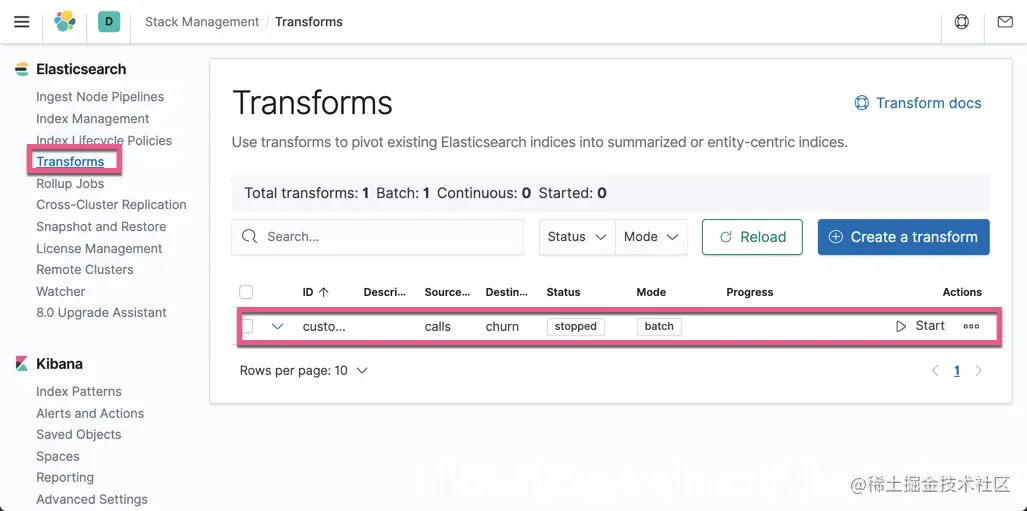Open the hamburger navigation menu
The image size is (1027, 511).
click(21, 21)
